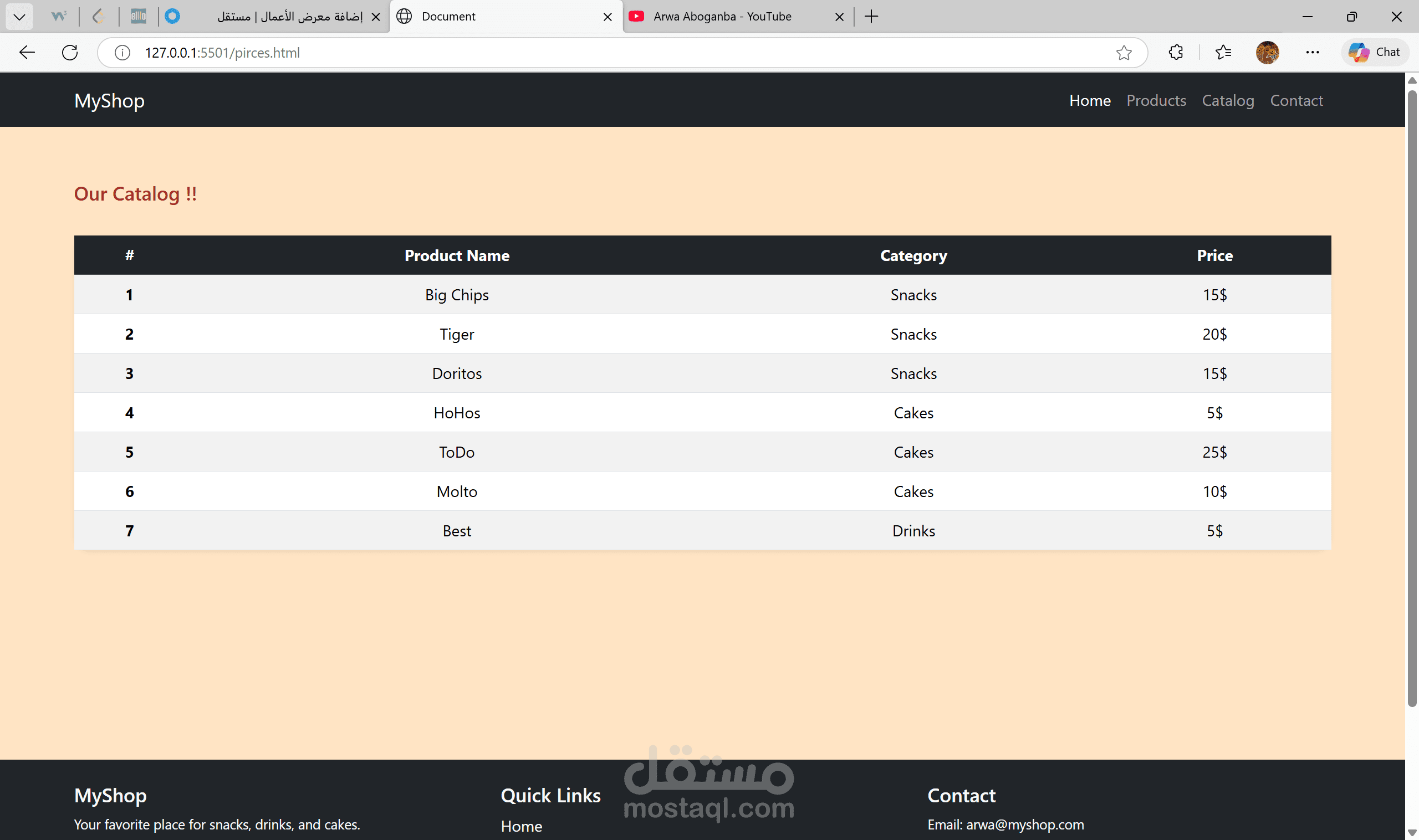This screenshot has height=840, width=1419.
Task: Click the browser back arrow
Action: (x=27, y=53)
